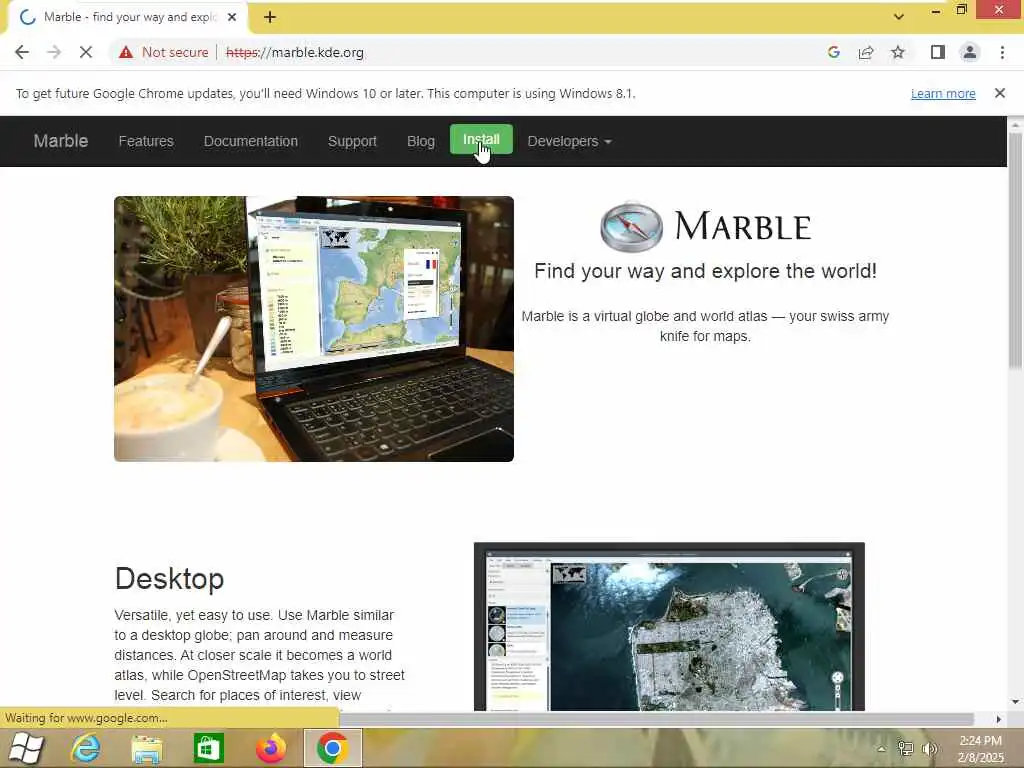1024x768 pixels.
Task: Expand the Developers dropdown menu
Action: click(x=569, y=141)
